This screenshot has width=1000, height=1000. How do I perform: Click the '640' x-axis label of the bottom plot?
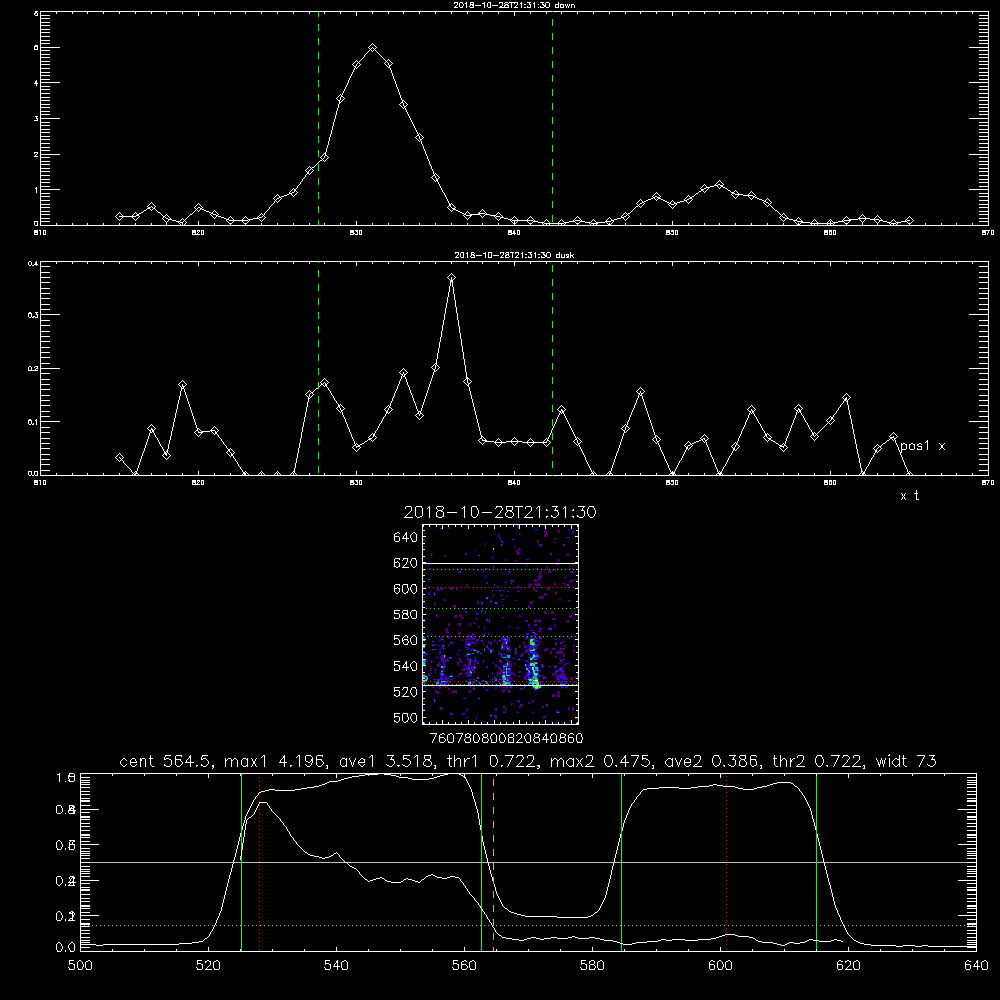976,966
